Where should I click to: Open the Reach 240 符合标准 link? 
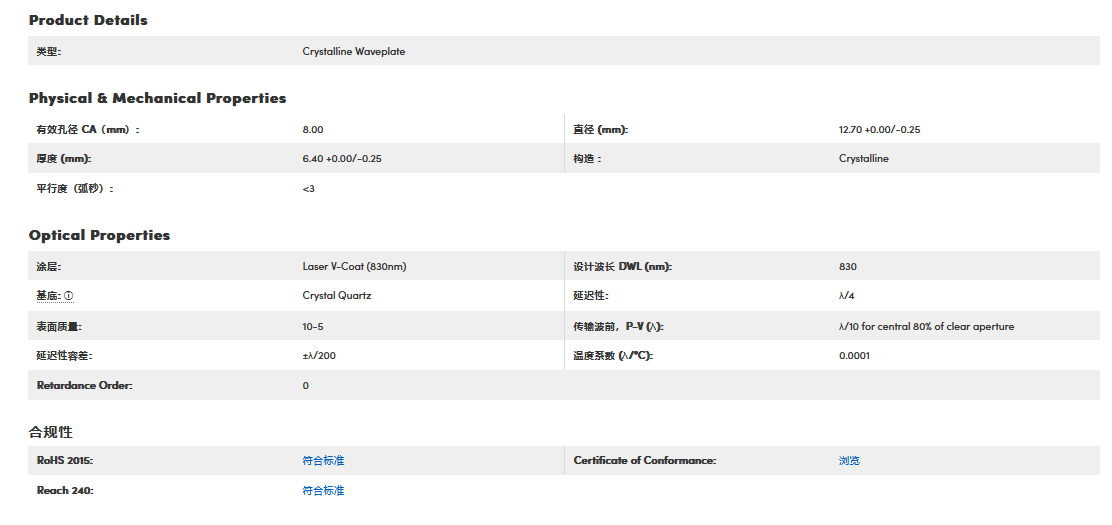323,491
